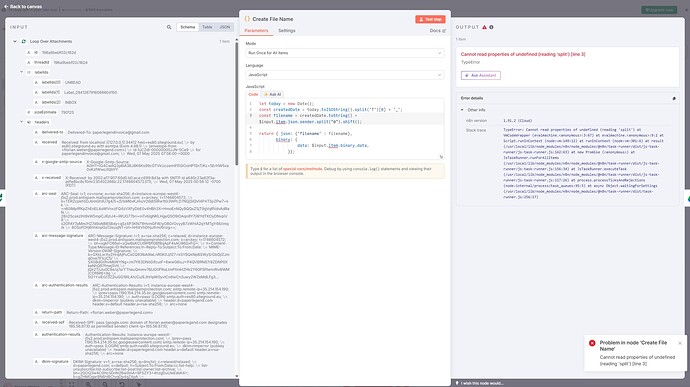The image size is (690, 387).
Task: Click the 'TypeError' text under error title
Action: pyautogui.click(x=470, y=63)
